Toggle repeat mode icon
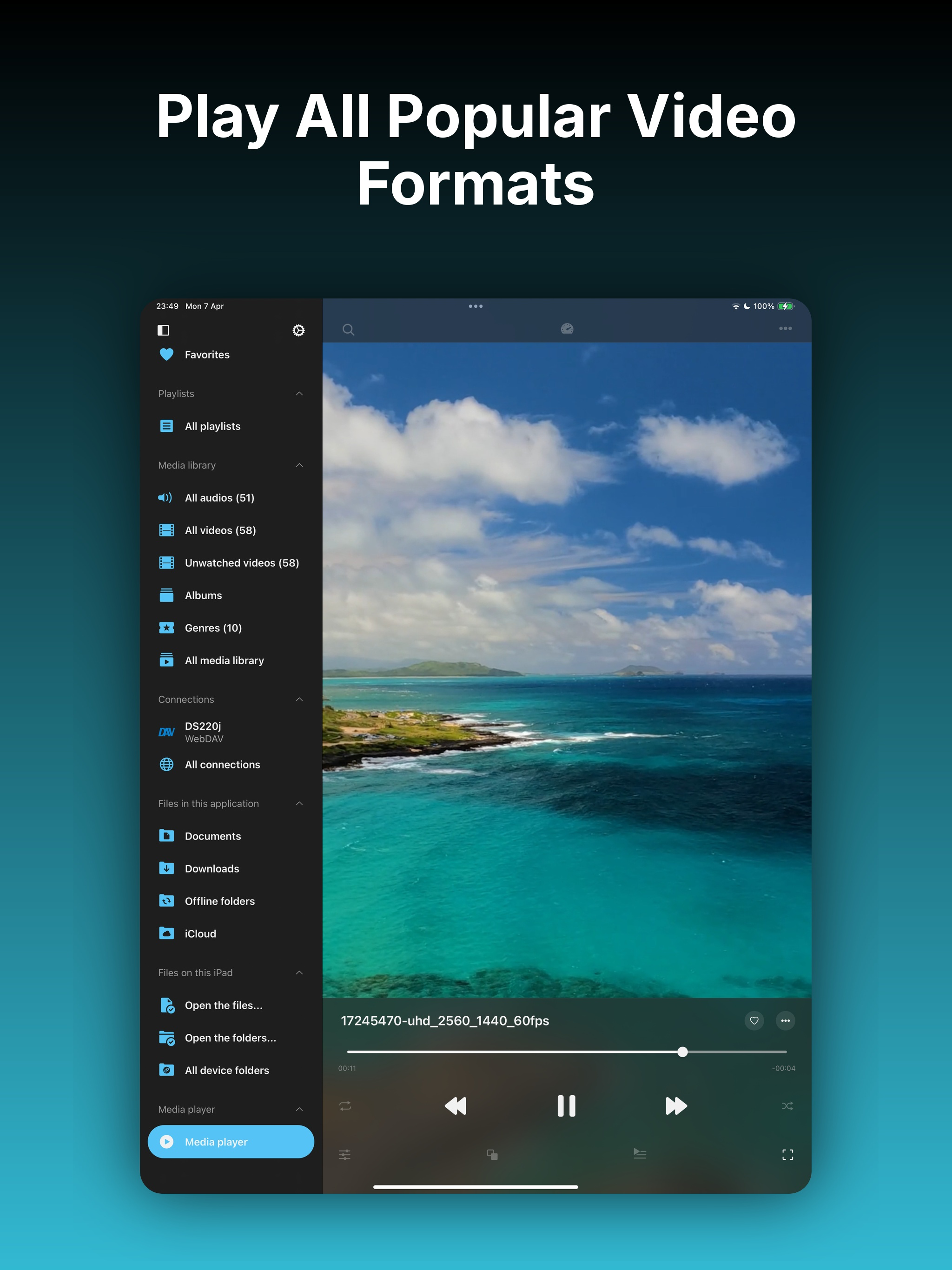The image size is (952, 1270). 345,1106
